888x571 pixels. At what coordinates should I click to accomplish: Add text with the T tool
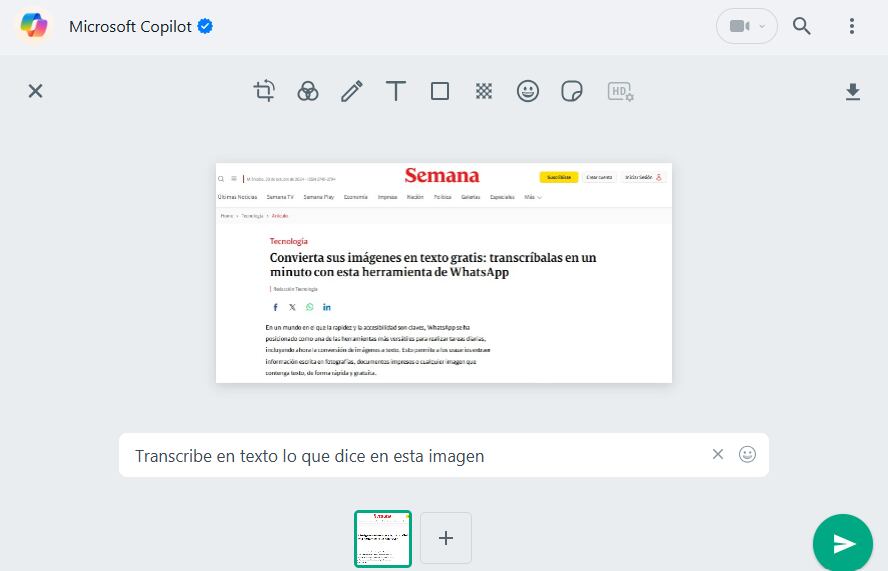[x=396, y=91]
